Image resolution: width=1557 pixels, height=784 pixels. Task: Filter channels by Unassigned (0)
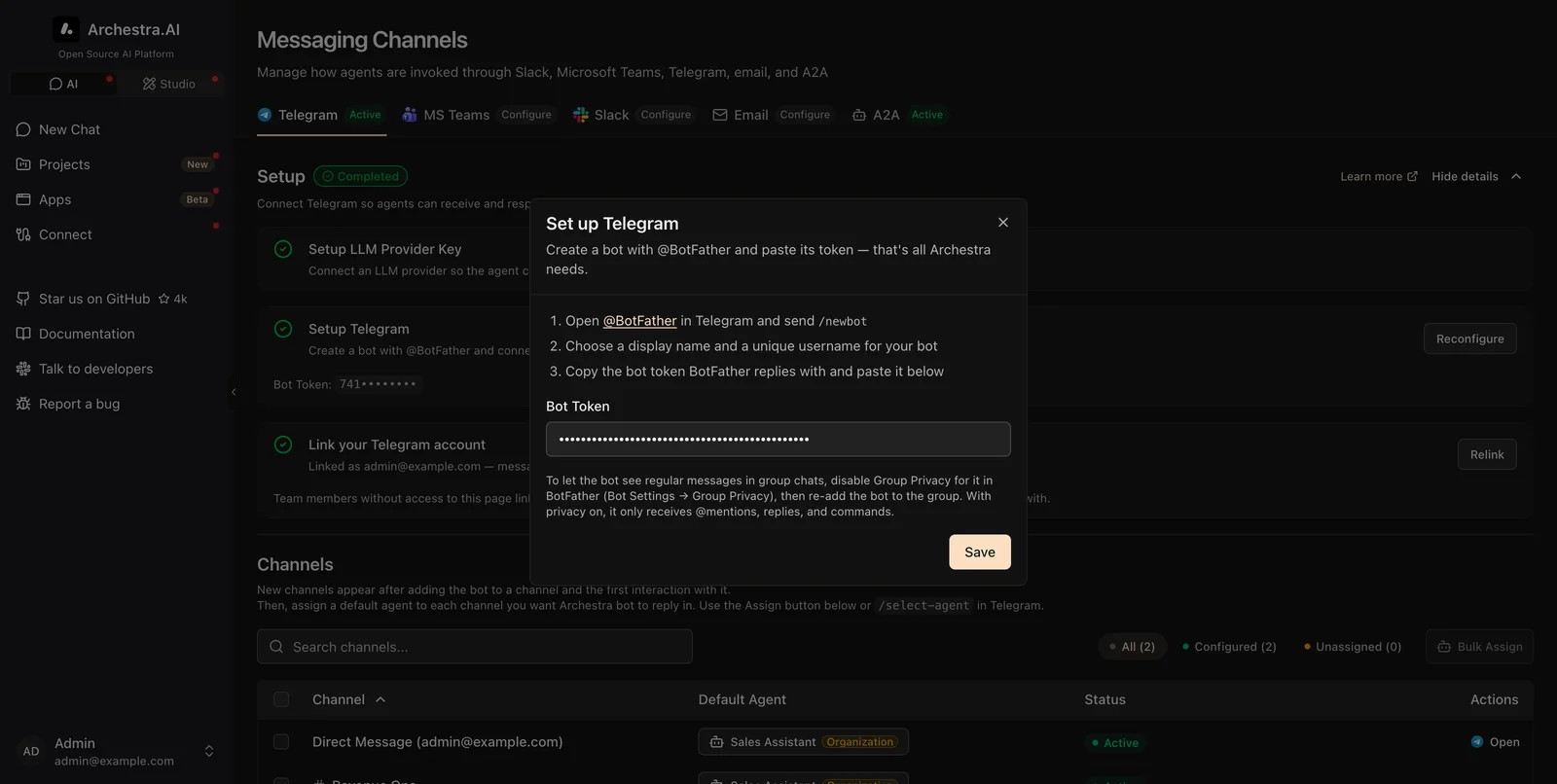point(1353,647)
